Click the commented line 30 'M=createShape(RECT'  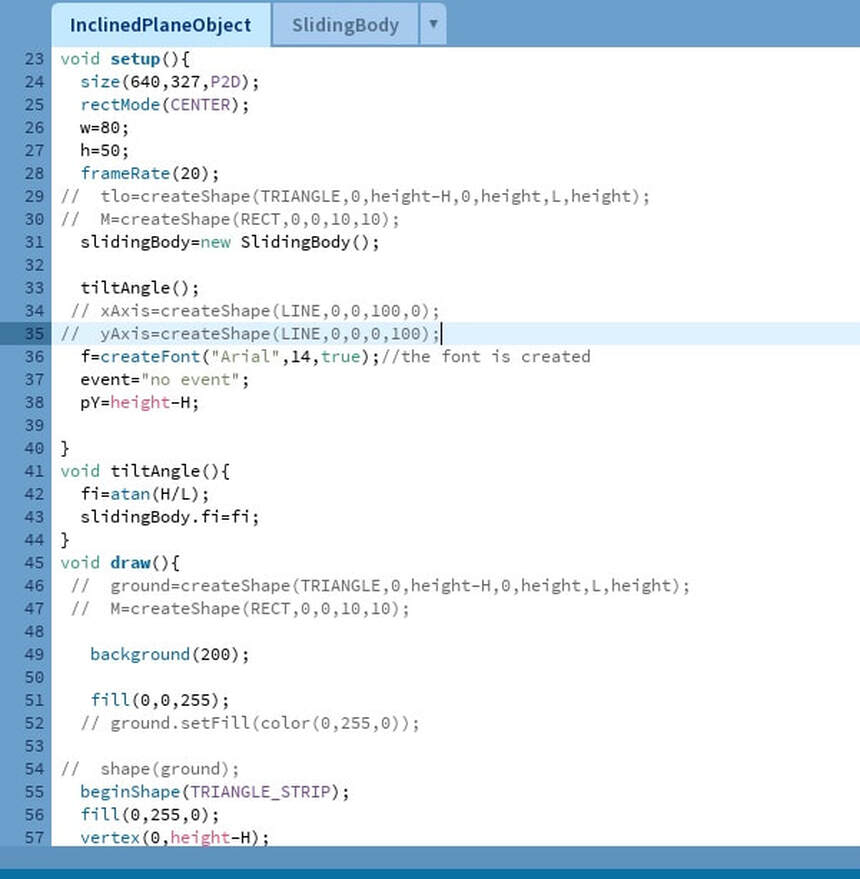tap(230, 220)
